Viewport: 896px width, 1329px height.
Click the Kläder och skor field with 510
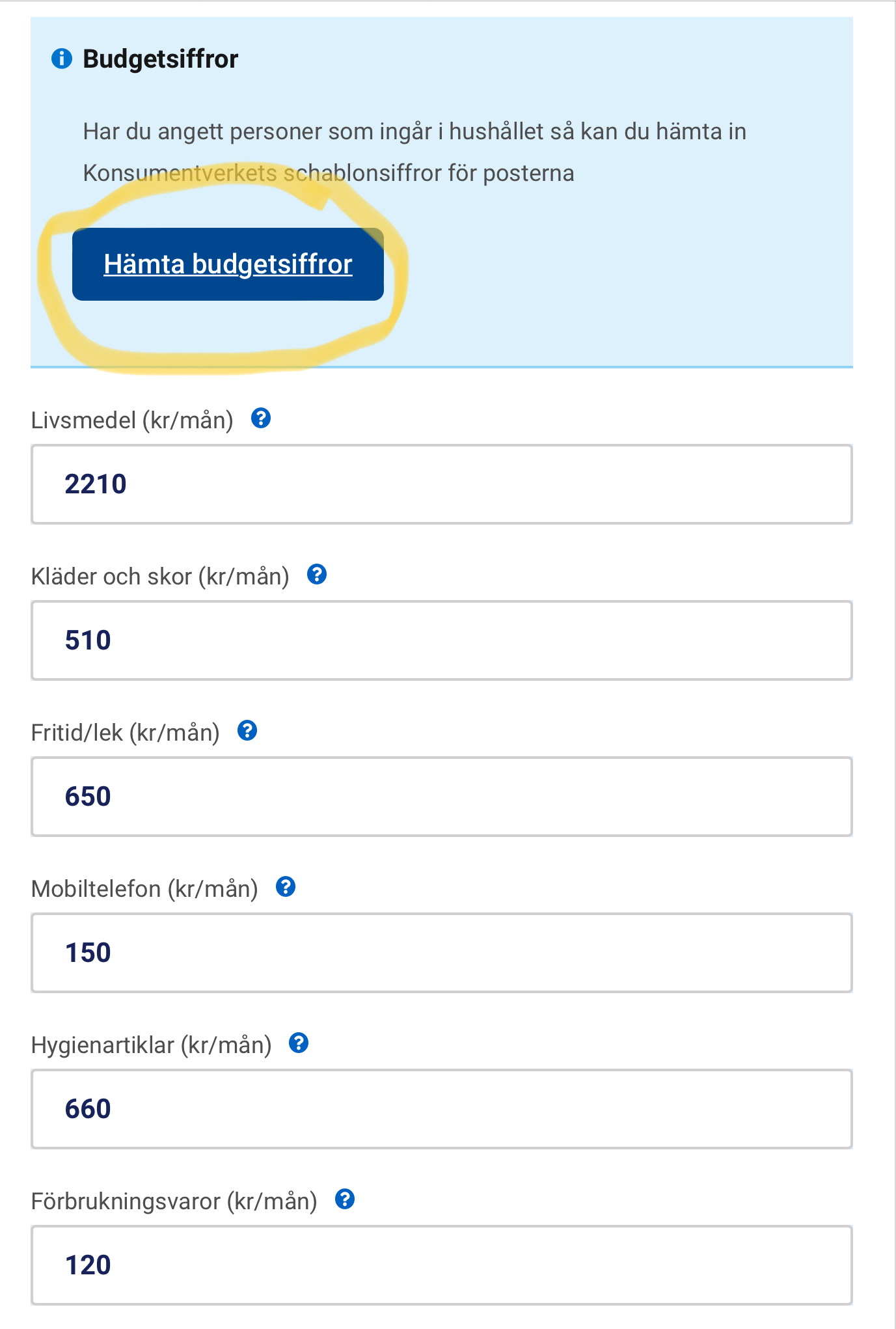tap(441, 640)
